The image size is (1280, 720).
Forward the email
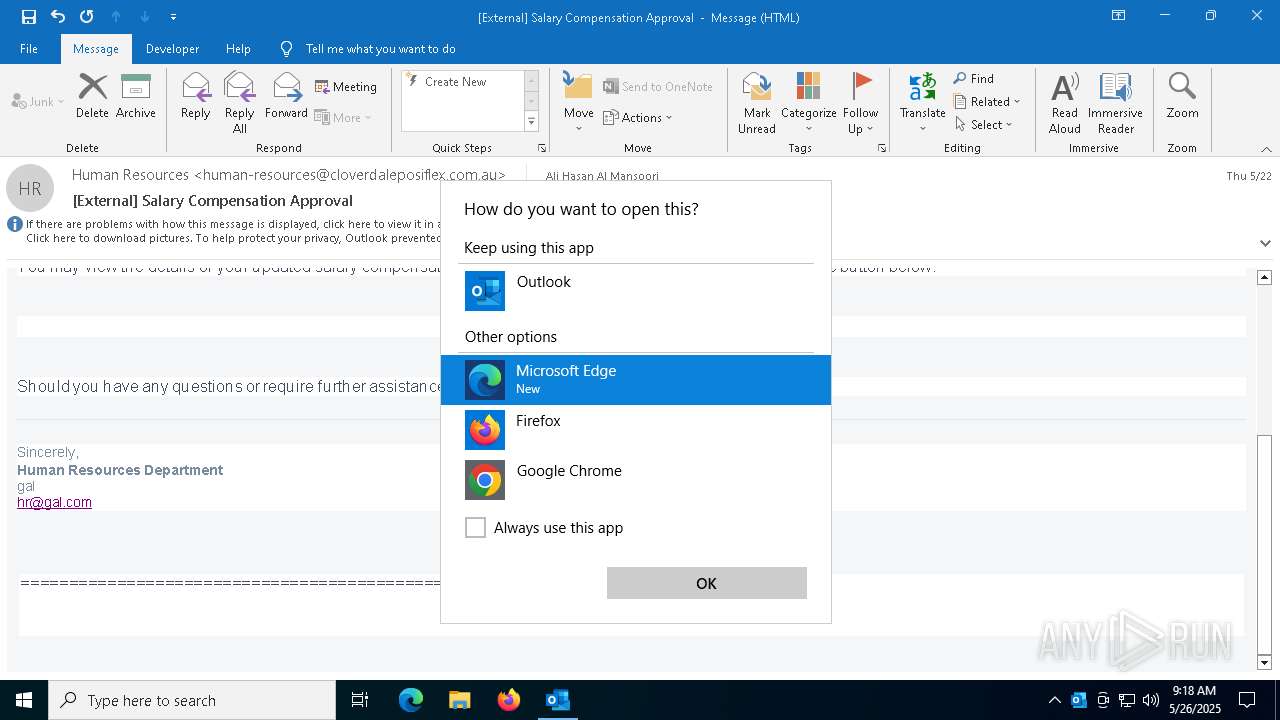286,96
